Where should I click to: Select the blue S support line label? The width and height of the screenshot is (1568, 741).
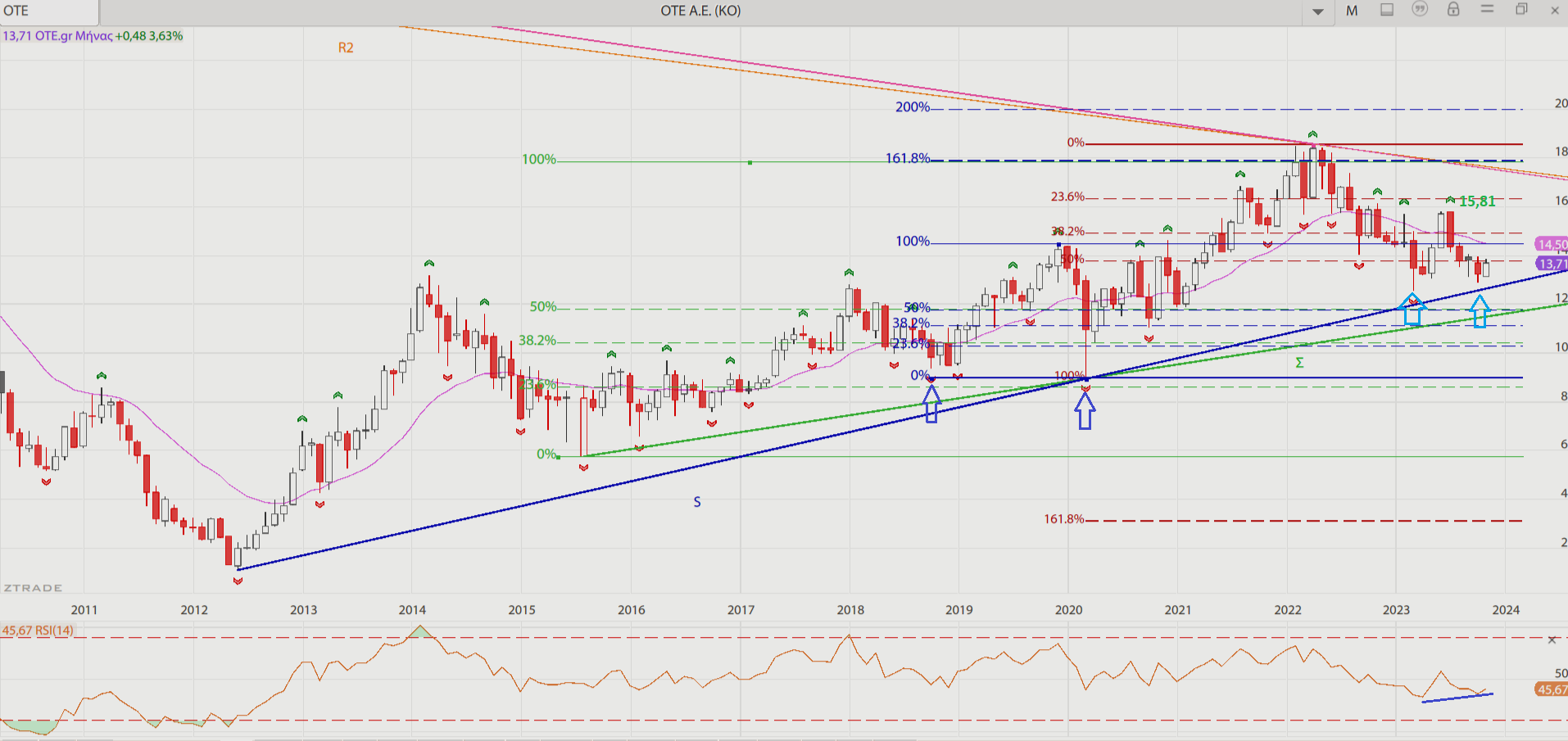point(697,502)
